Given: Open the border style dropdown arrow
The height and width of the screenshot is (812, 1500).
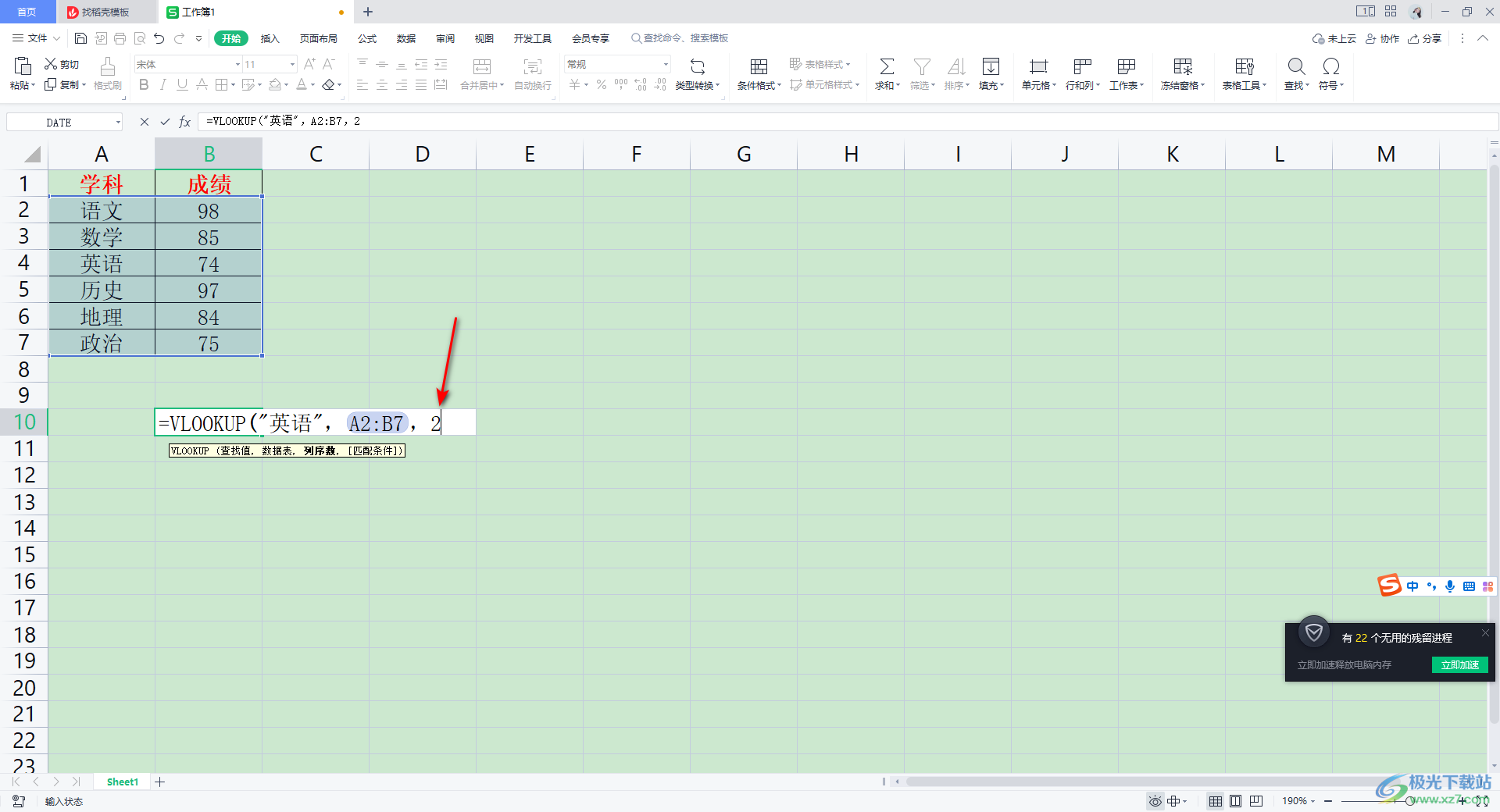Looking at the screenshot, I should 233,84.
